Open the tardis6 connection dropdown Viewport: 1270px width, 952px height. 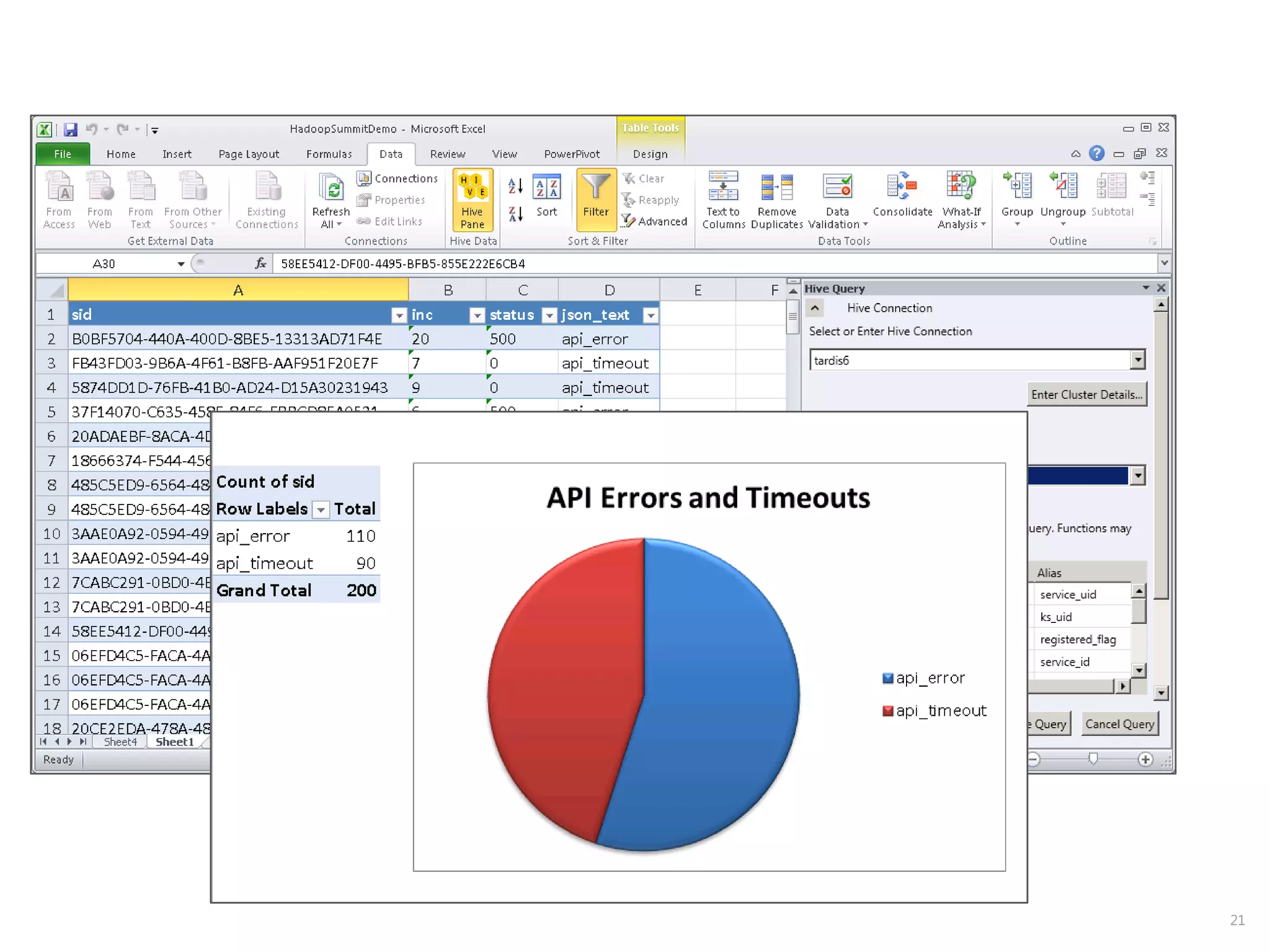[x=1137, y=360]
